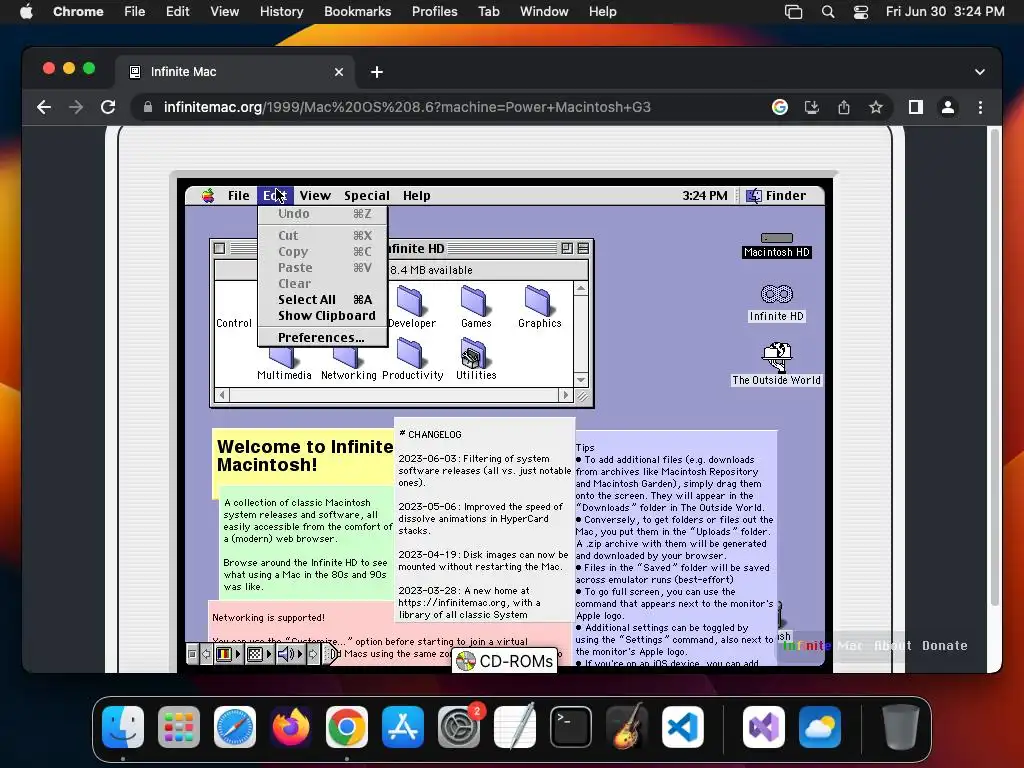Collapse control strip using end tab
The image size is (1024, 768).
click(x=330, y=654)
